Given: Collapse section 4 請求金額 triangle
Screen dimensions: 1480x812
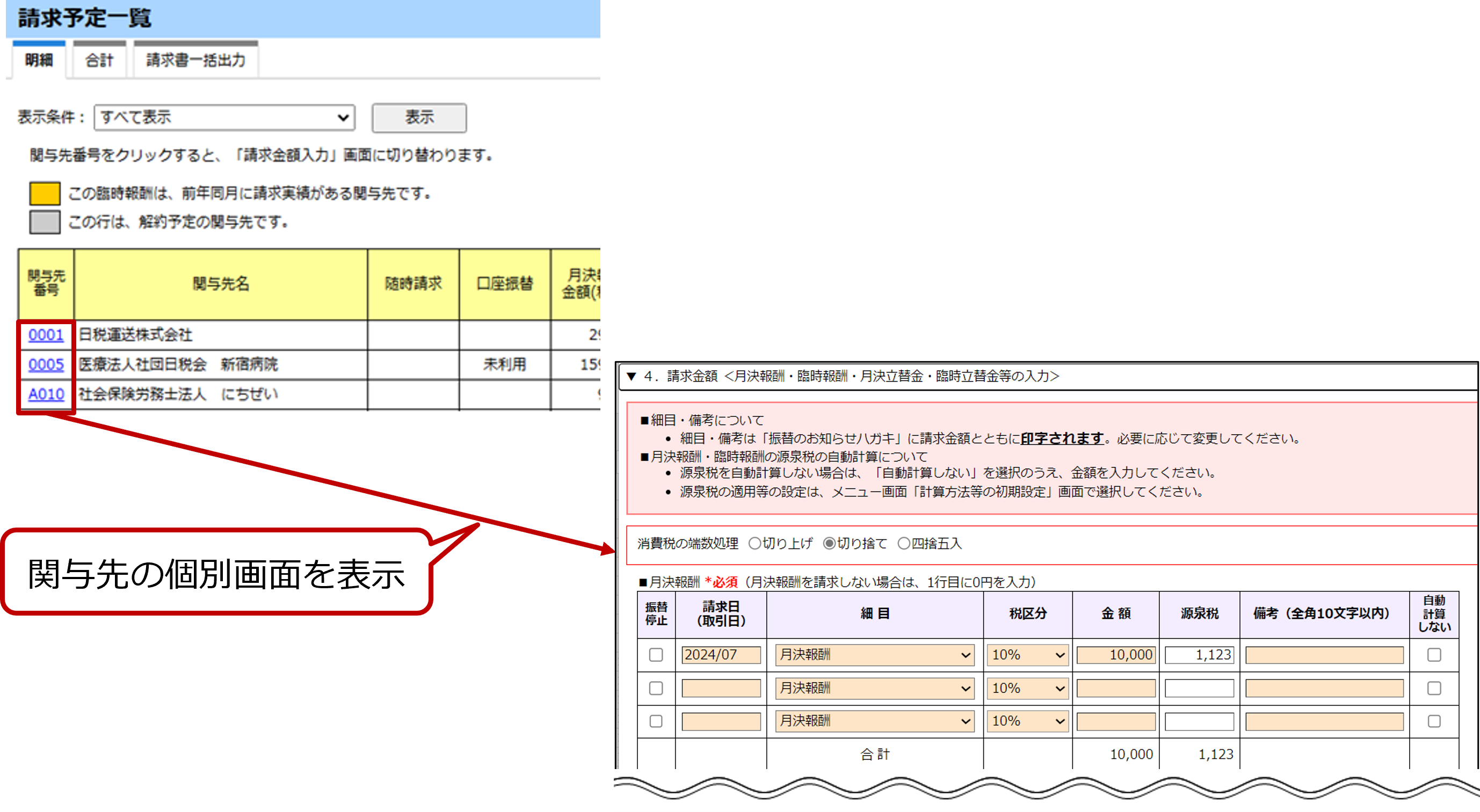Looking at the screenshot, I should pyautogui.click(x=632, y=376).
